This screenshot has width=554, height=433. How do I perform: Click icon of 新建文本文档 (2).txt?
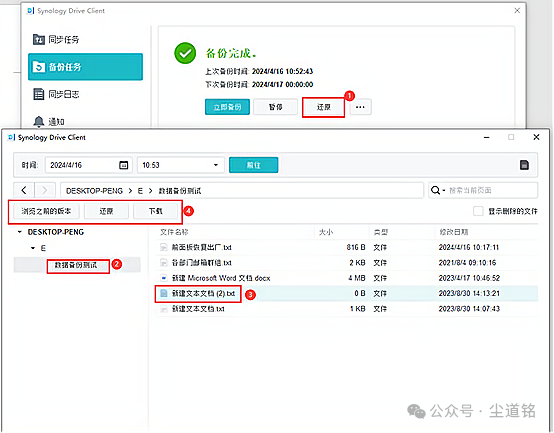[163, 293]
